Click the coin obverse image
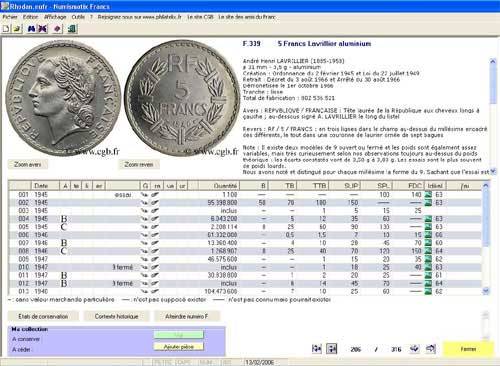The image size is (500, 366). pos(63,99)
